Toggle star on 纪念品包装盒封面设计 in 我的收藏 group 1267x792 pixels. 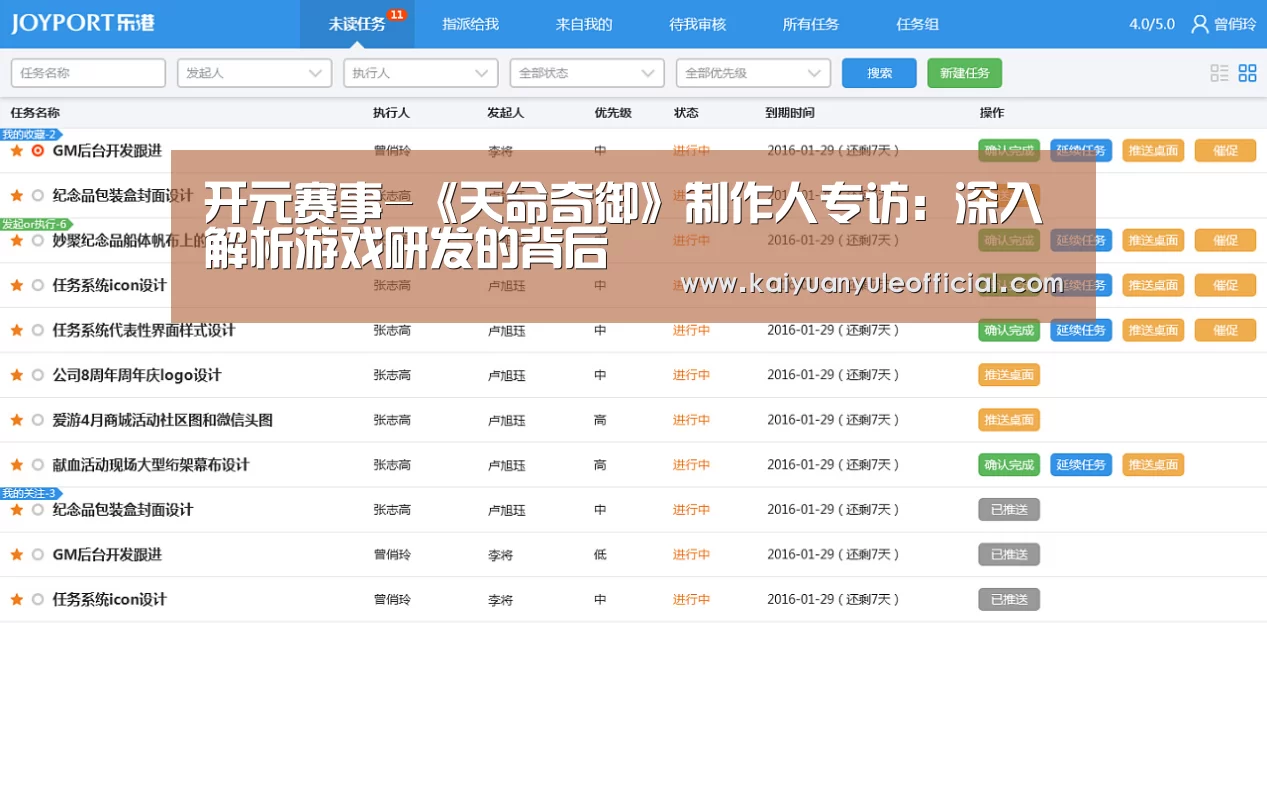(x=17, y=196)
